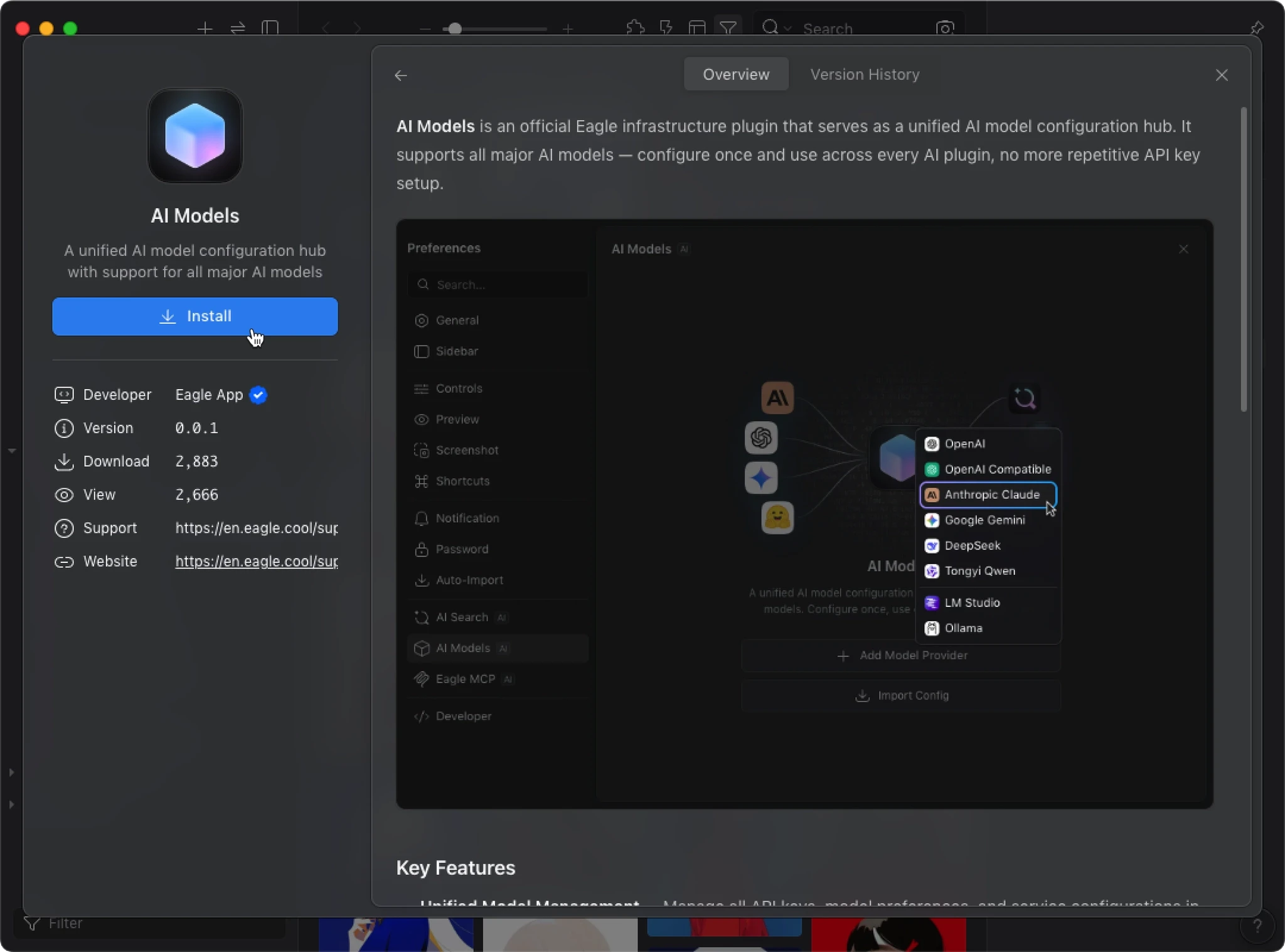Click the pin icon at top right
This screenshot has width=1285, height=952.
[1256, 28]
